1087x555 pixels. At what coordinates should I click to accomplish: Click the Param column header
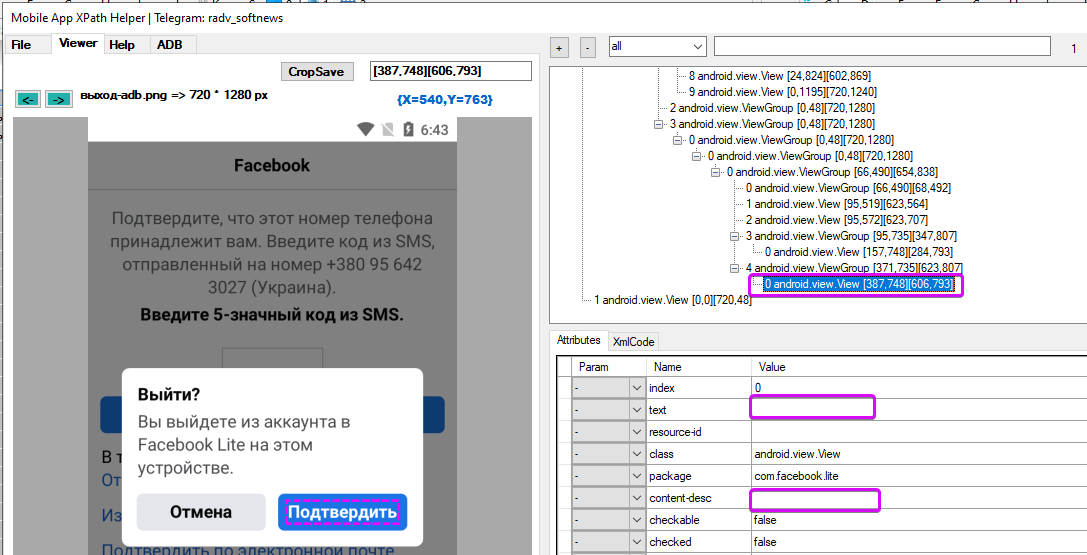[x=609, y=367]
